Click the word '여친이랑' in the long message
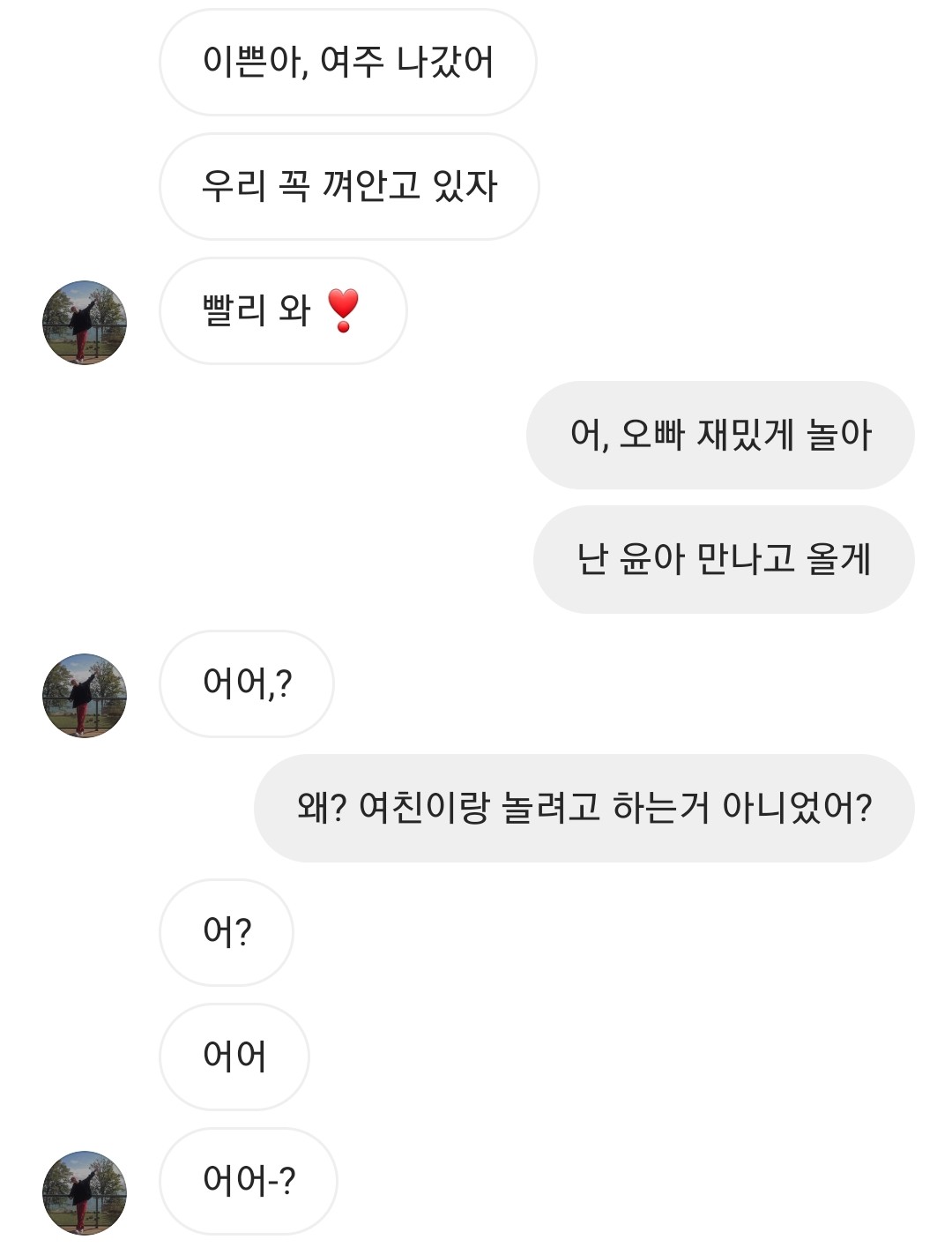The image size is (952, 1247). [424, 808]
